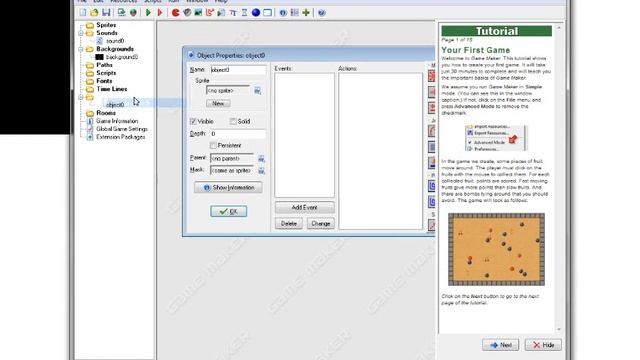Click tutorial scrollbar up arrow
The height and width of the screenshot is (360, 640).
point(559,28)
